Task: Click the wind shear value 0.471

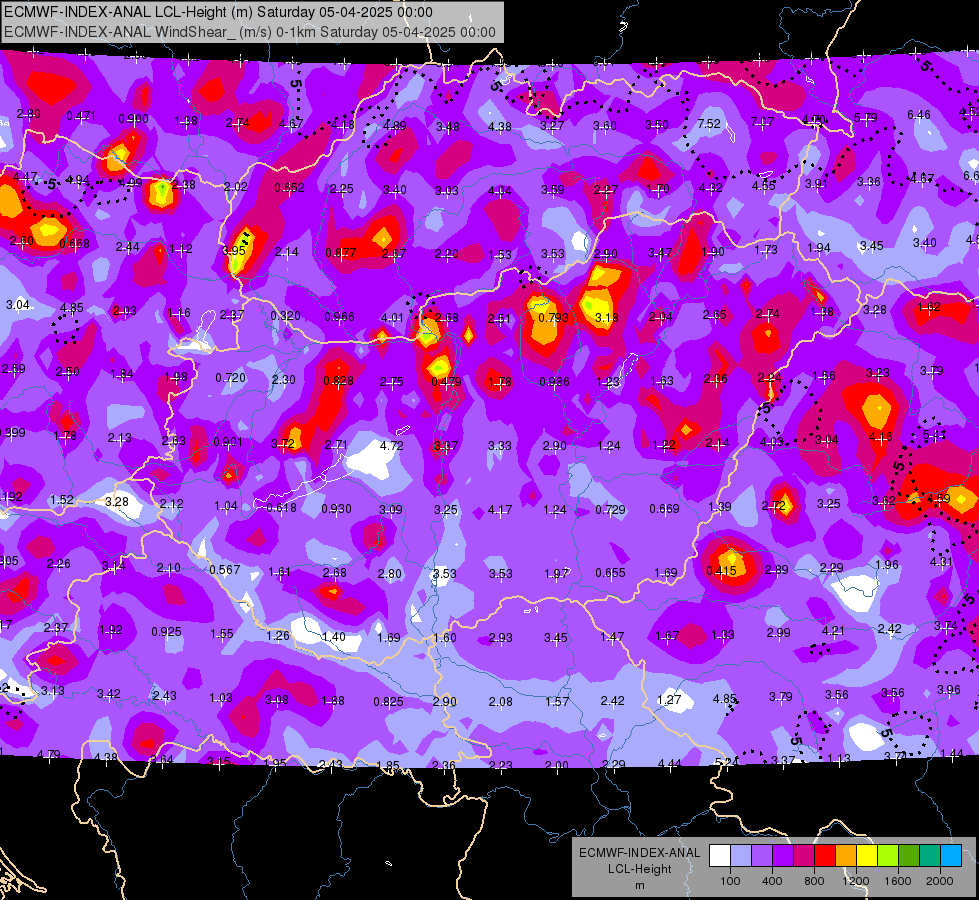Action: click(x=81, y=116)
